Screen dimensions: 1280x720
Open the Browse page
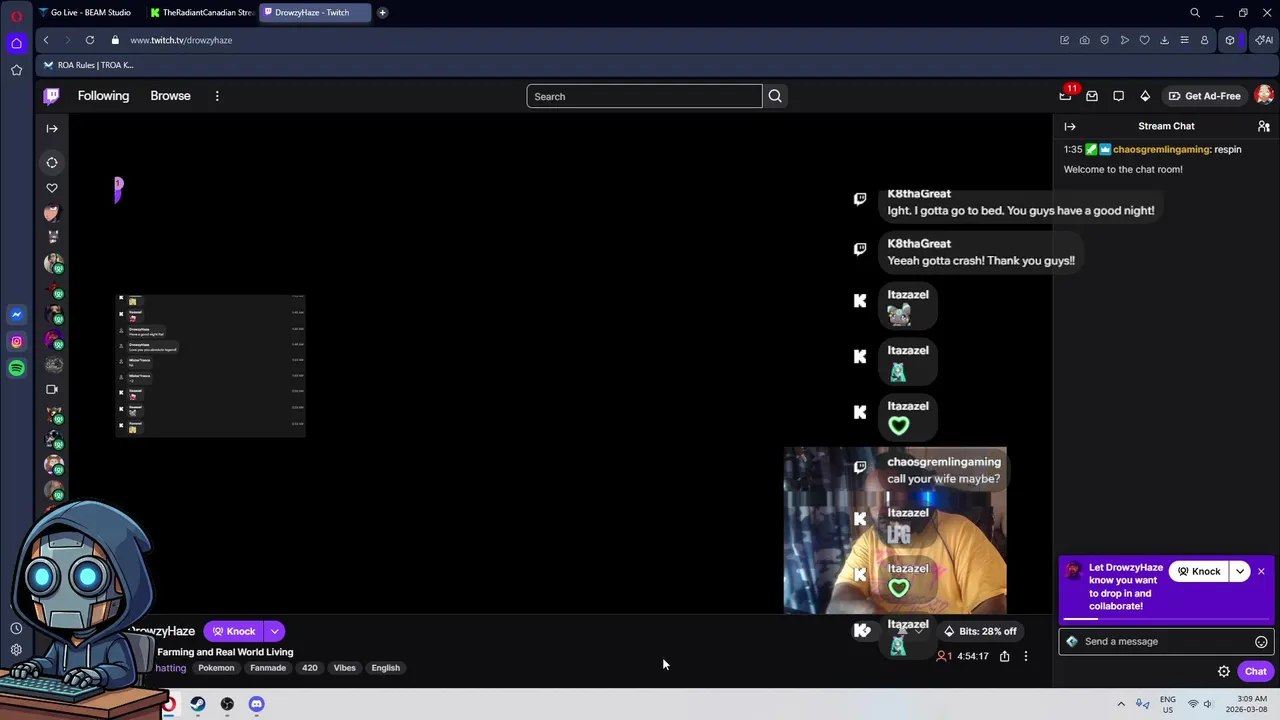click(x=170, y=96)
